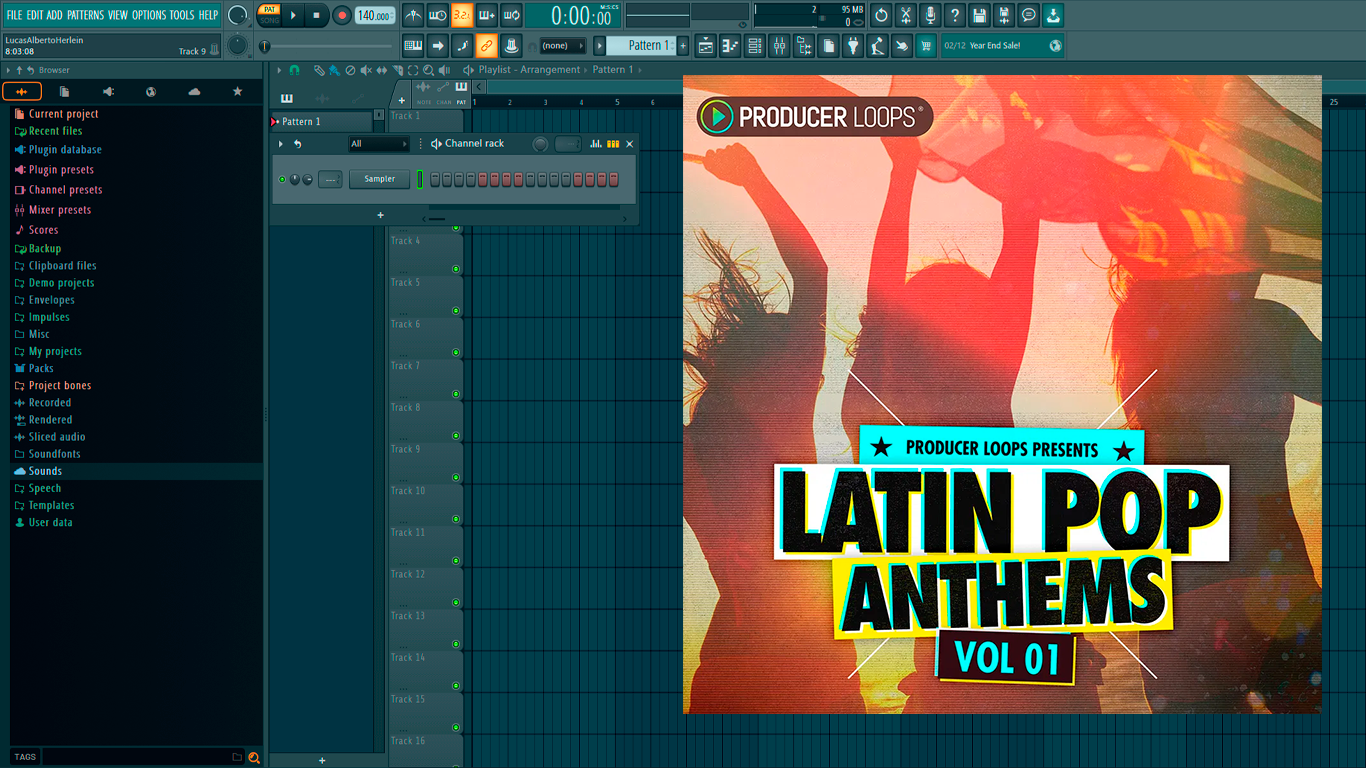Expand the Packs folder

[x=41, y=368]
